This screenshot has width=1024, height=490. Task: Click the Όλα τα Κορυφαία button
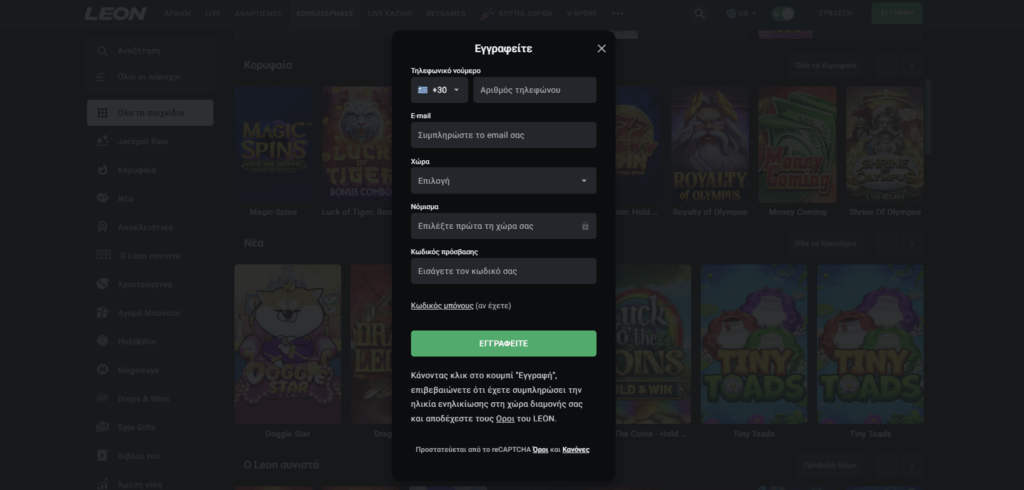(x=825, y=65)
